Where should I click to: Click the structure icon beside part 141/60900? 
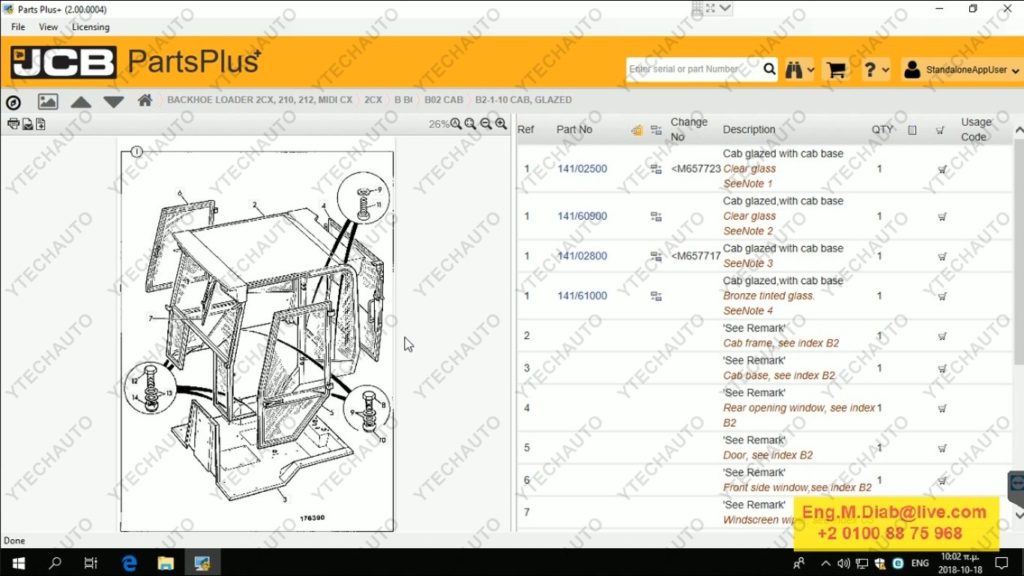656,216
